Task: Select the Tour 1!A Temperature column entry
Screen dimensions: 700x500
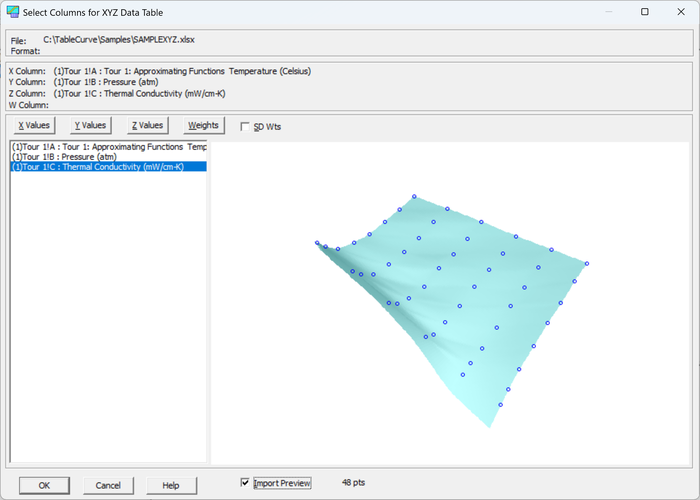Action: (108, 147)
